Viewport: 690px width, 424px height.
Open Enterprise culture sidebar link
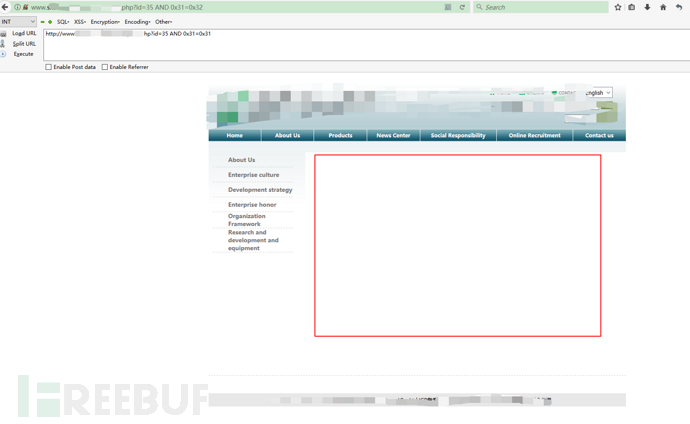[253, 175]
